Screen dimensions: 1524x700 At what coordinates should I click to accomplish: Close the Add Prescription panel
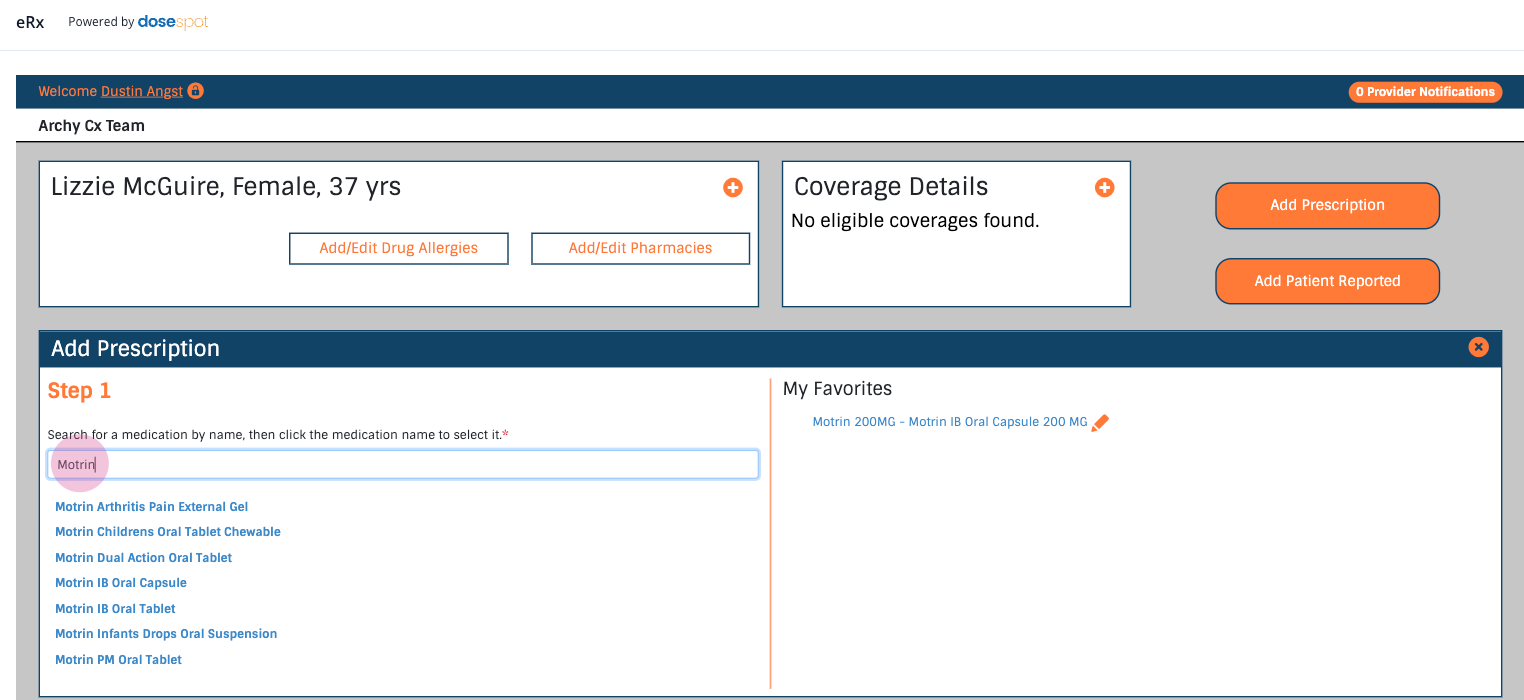[x=1478, y=347]
